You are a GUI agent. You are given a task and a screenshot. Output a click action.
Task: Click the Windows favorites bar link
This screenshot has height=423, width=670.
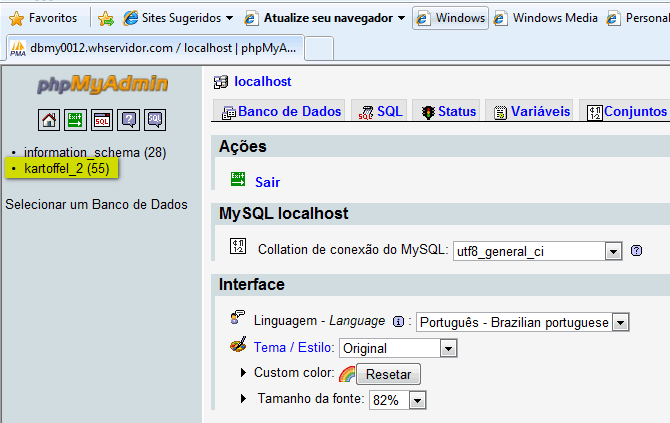[x=450, y=18]
